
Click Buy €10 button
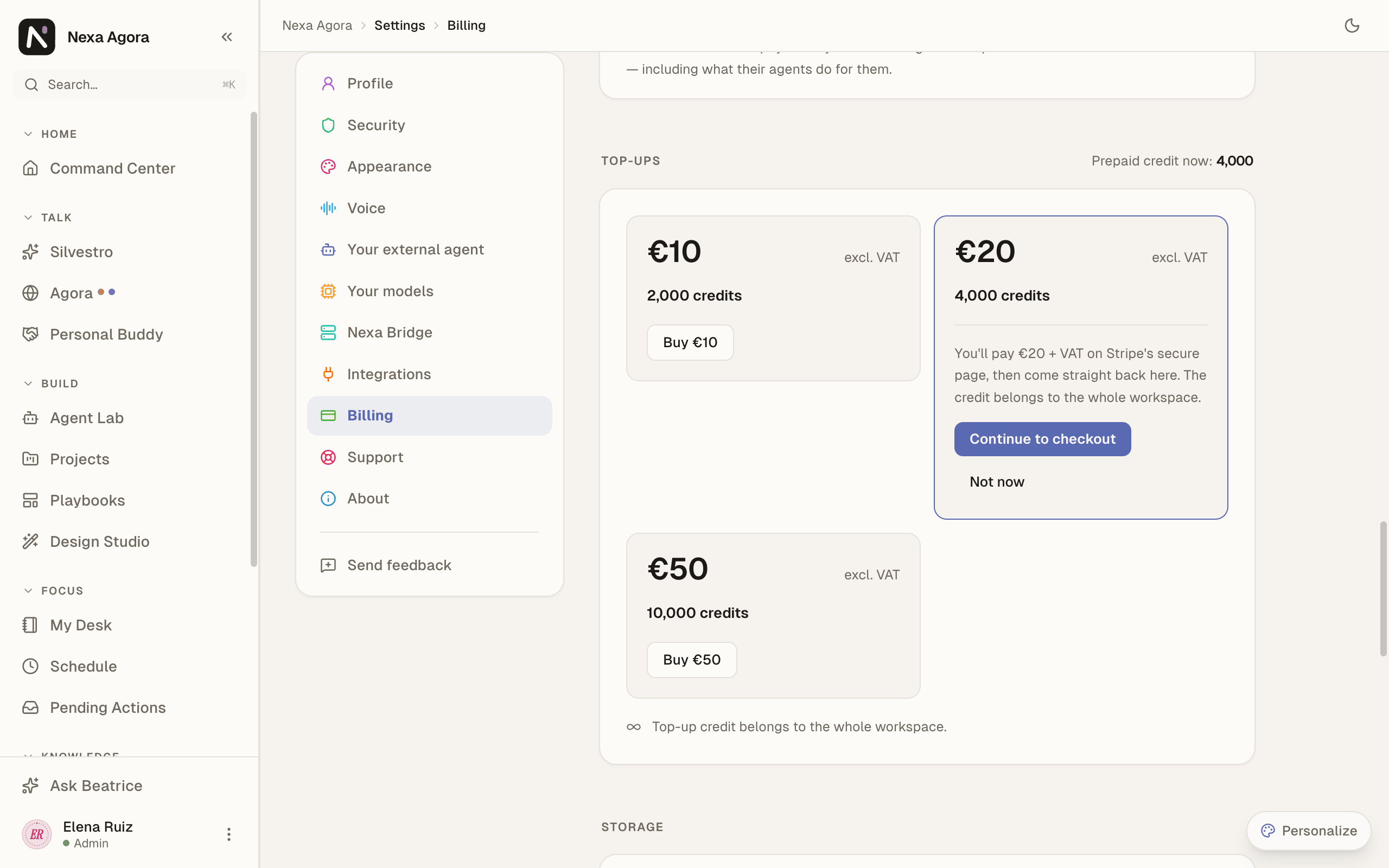[690, 343]
